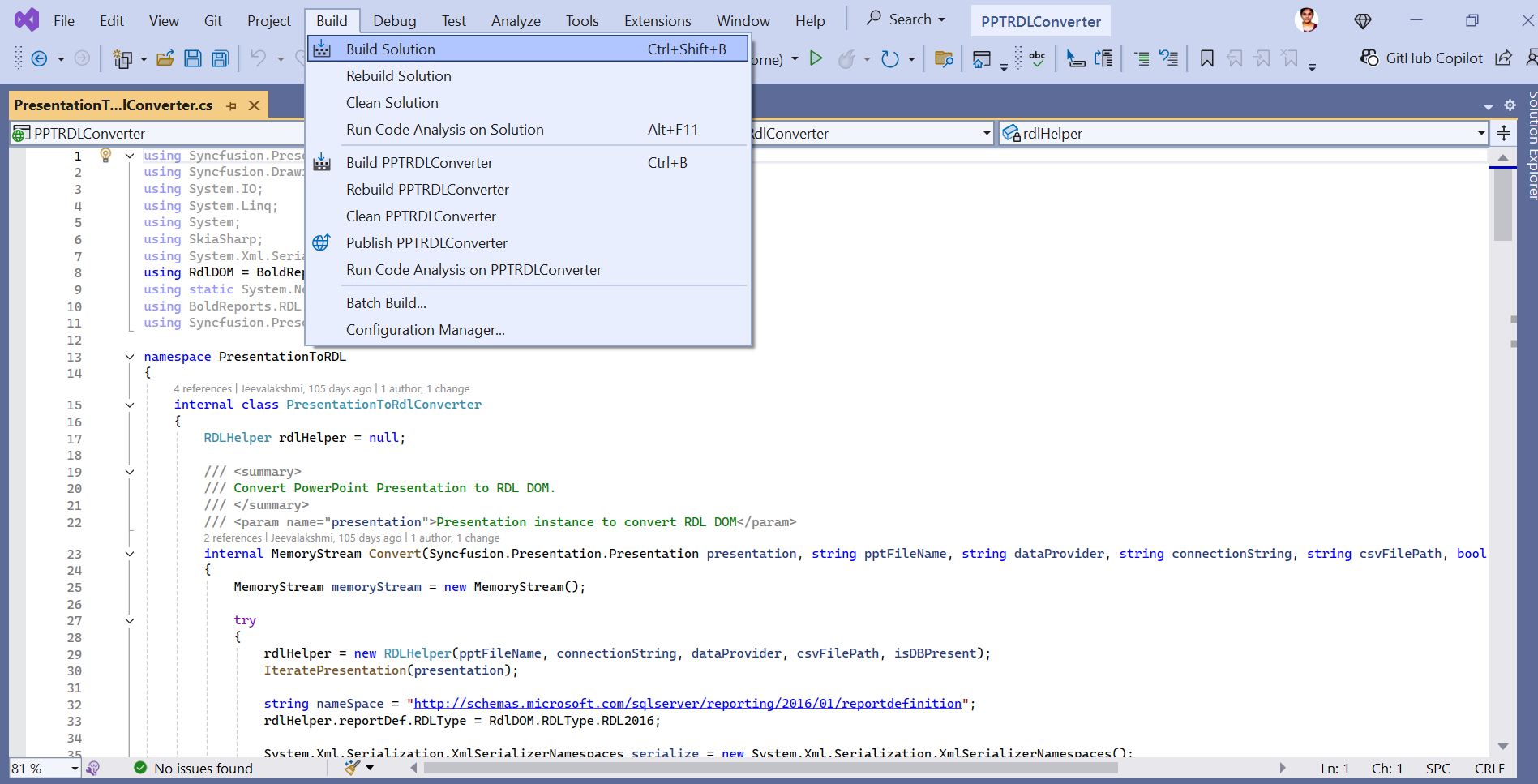Screen dimensions: 1538x784
Task: Collapse the namespace PresentationToRDL block
Action: (130, 357)
